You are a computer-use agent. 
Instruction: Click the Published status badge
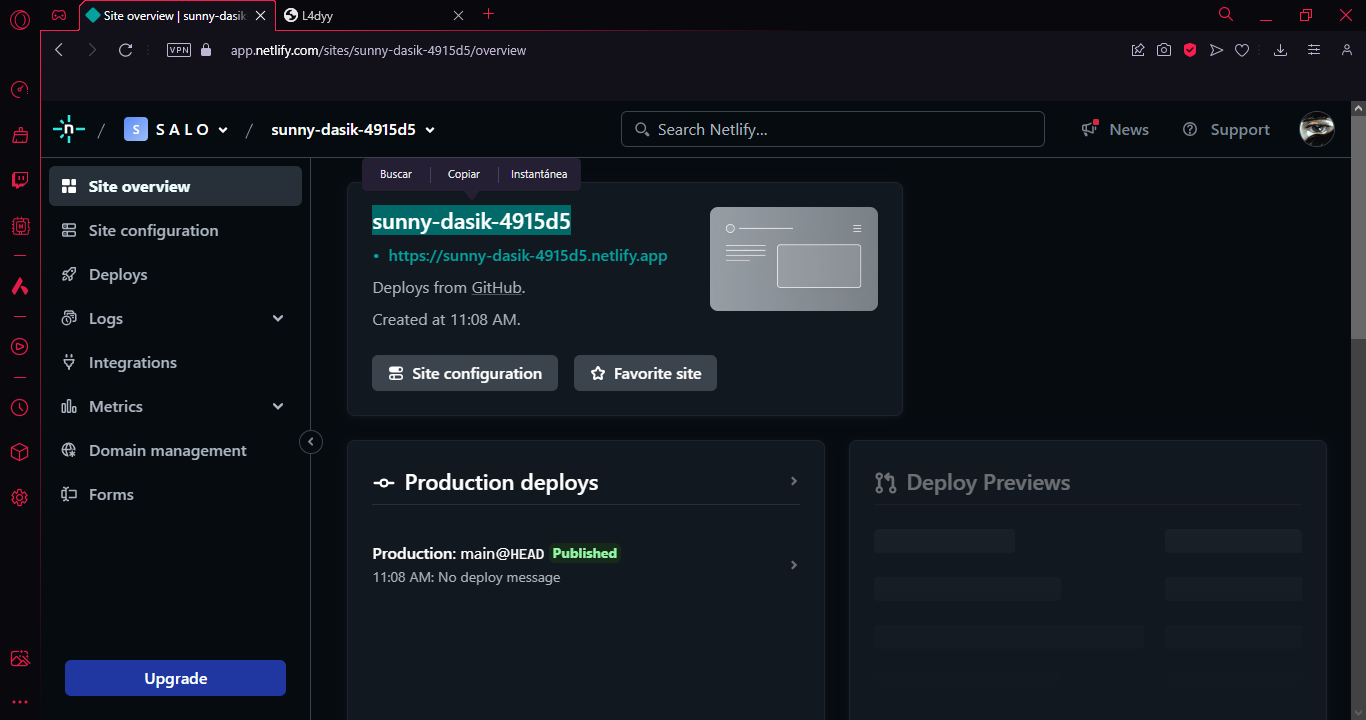(x=585, y=553)
